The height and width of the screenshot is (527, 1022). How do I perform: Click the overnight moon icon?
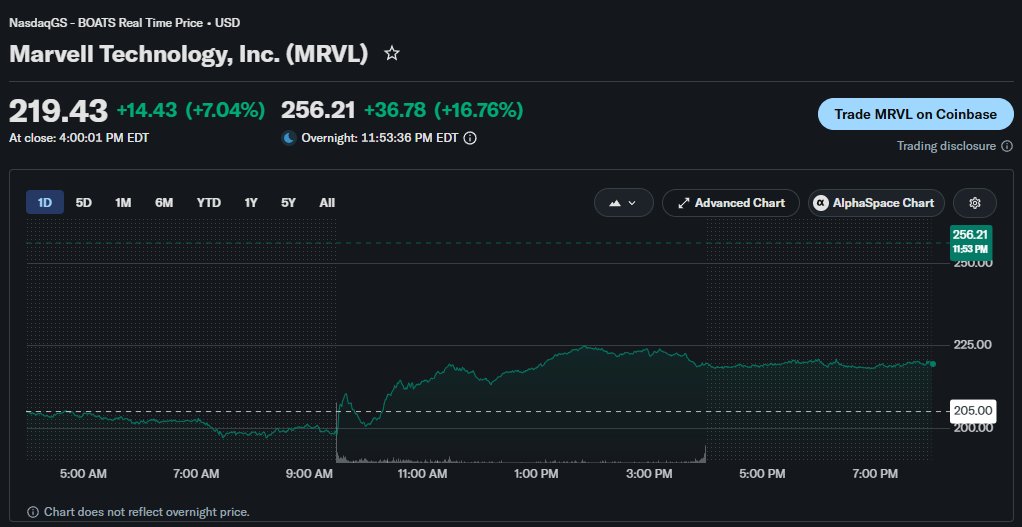click(x=289, y=138)
